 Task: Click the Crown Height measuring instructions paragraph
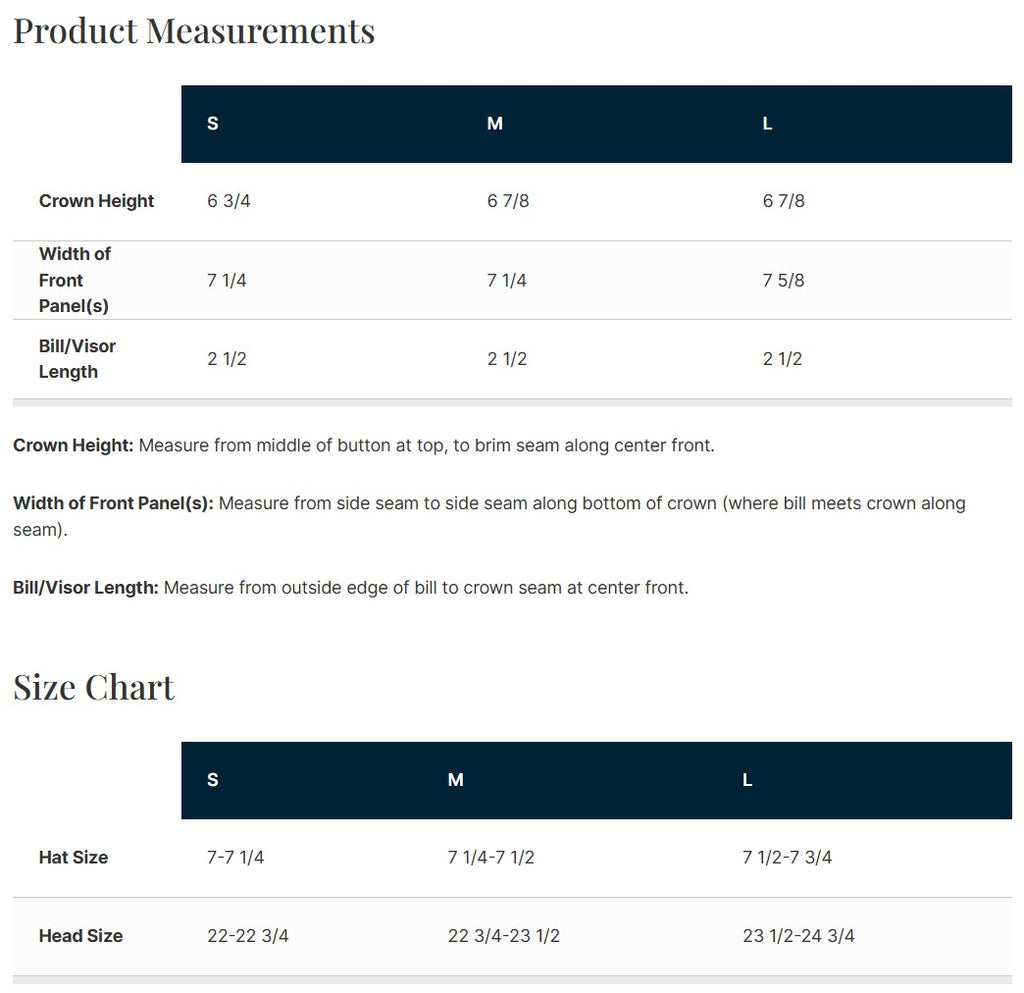pyautogui.click(x=364, y=445)
